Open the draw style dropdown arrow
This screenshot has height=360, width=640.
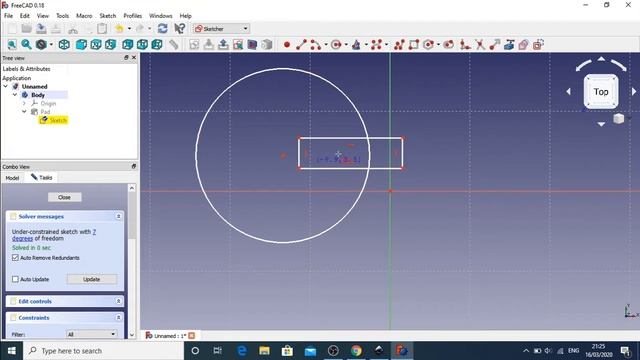click(51, 44)
